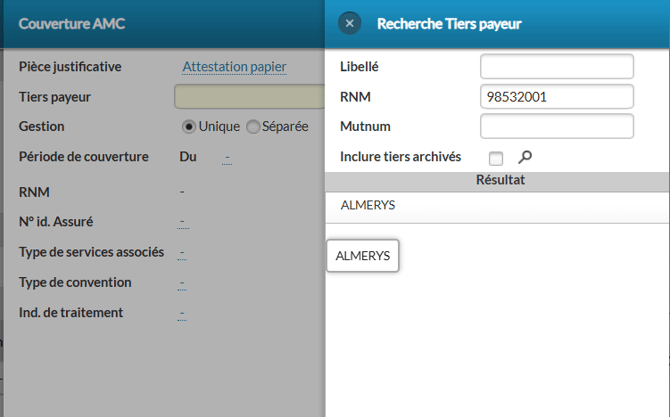Select the ALMERYS result row
Viewport: 670px width, 417px height.
tap(368, 205)
